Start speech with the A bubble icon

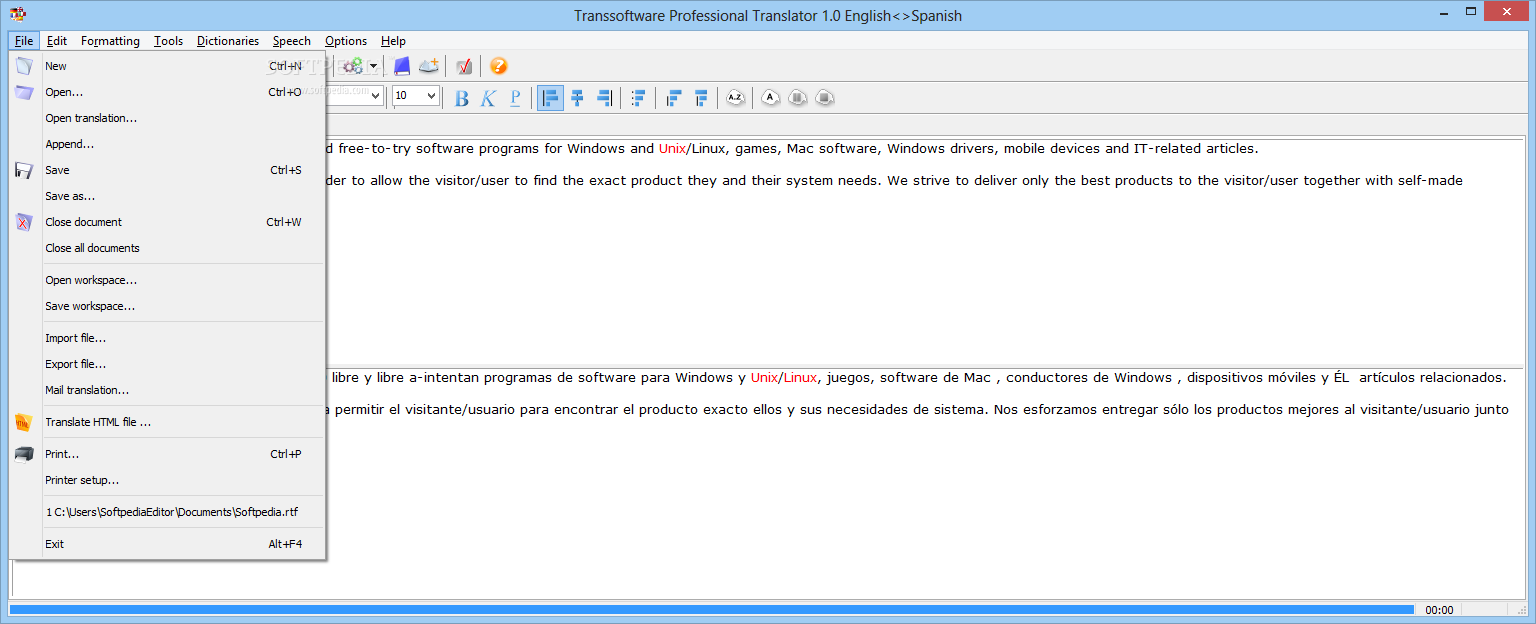pos(770,98)
